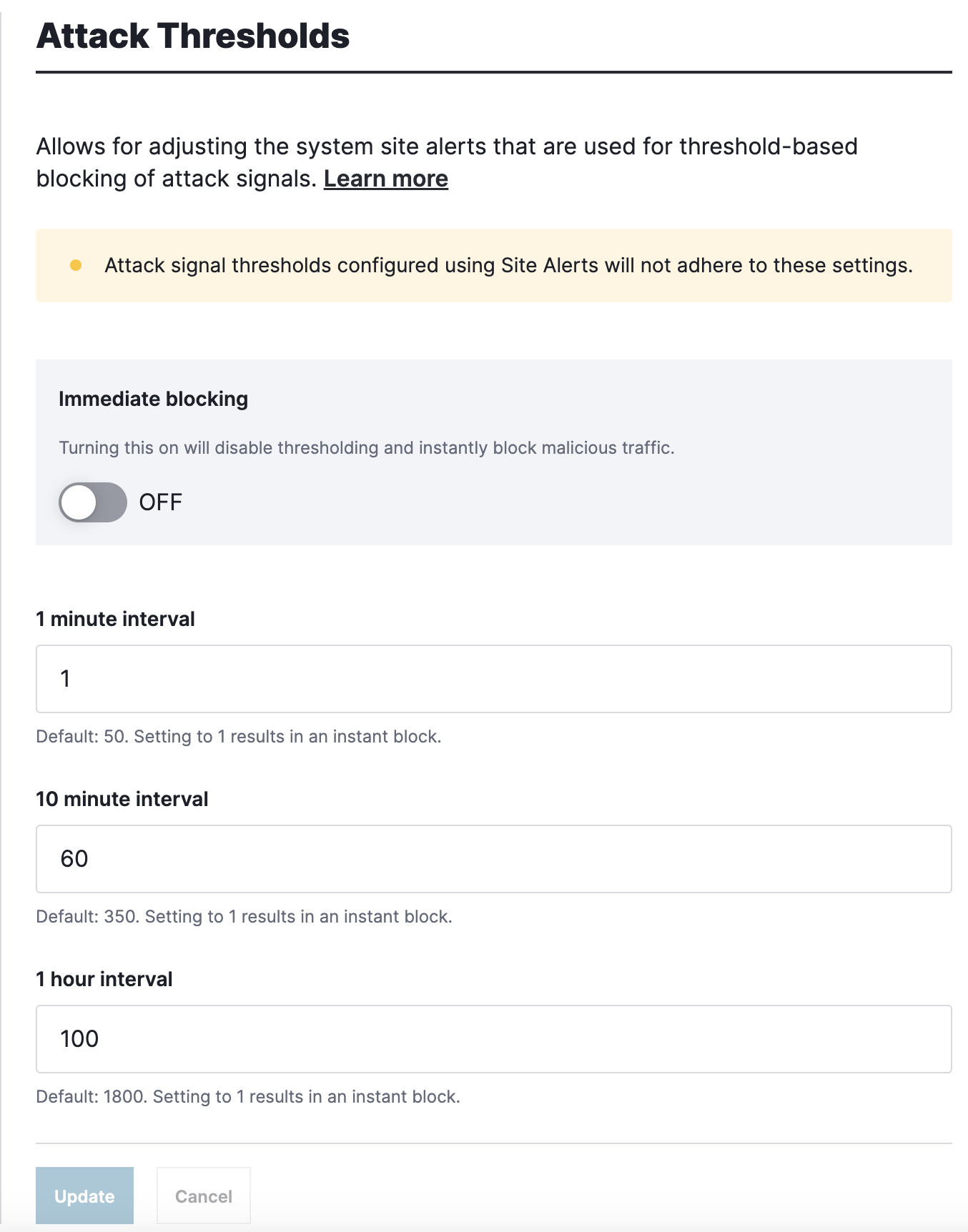Click the Attack Thresholds heading

(193, 36)
